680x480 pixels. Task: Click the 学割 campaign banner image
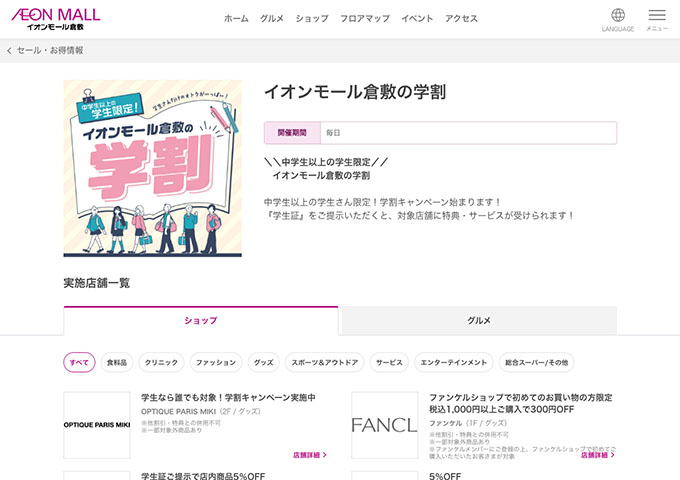[153, 168]
